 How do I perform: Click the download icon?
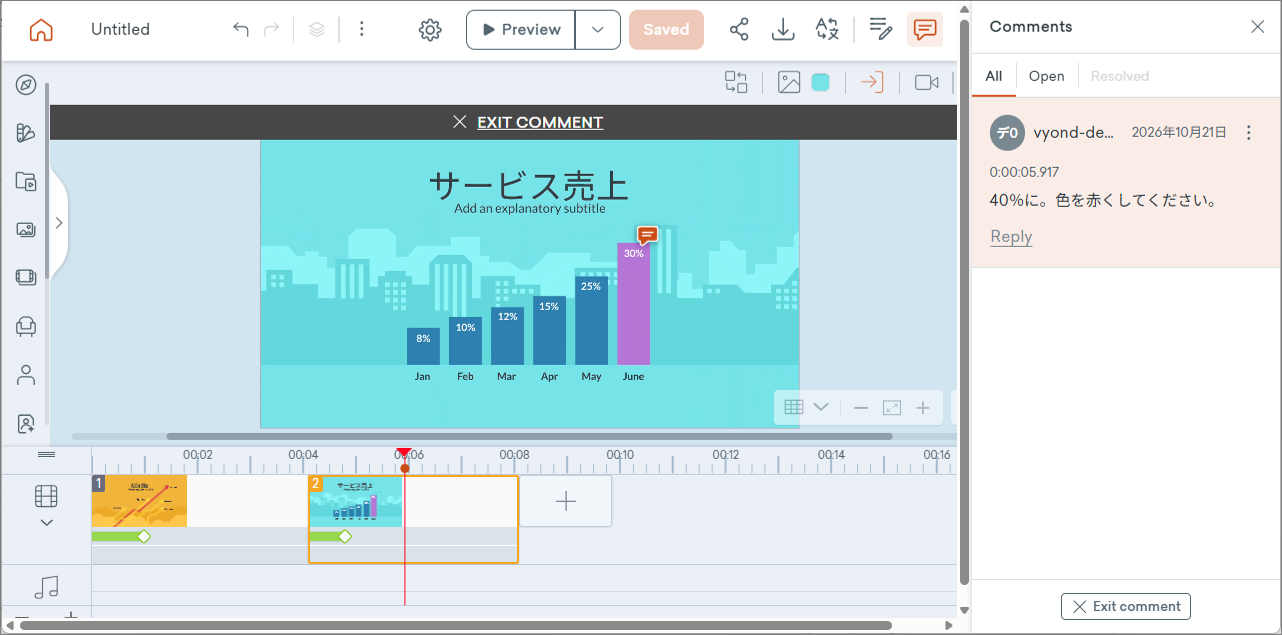784,30
